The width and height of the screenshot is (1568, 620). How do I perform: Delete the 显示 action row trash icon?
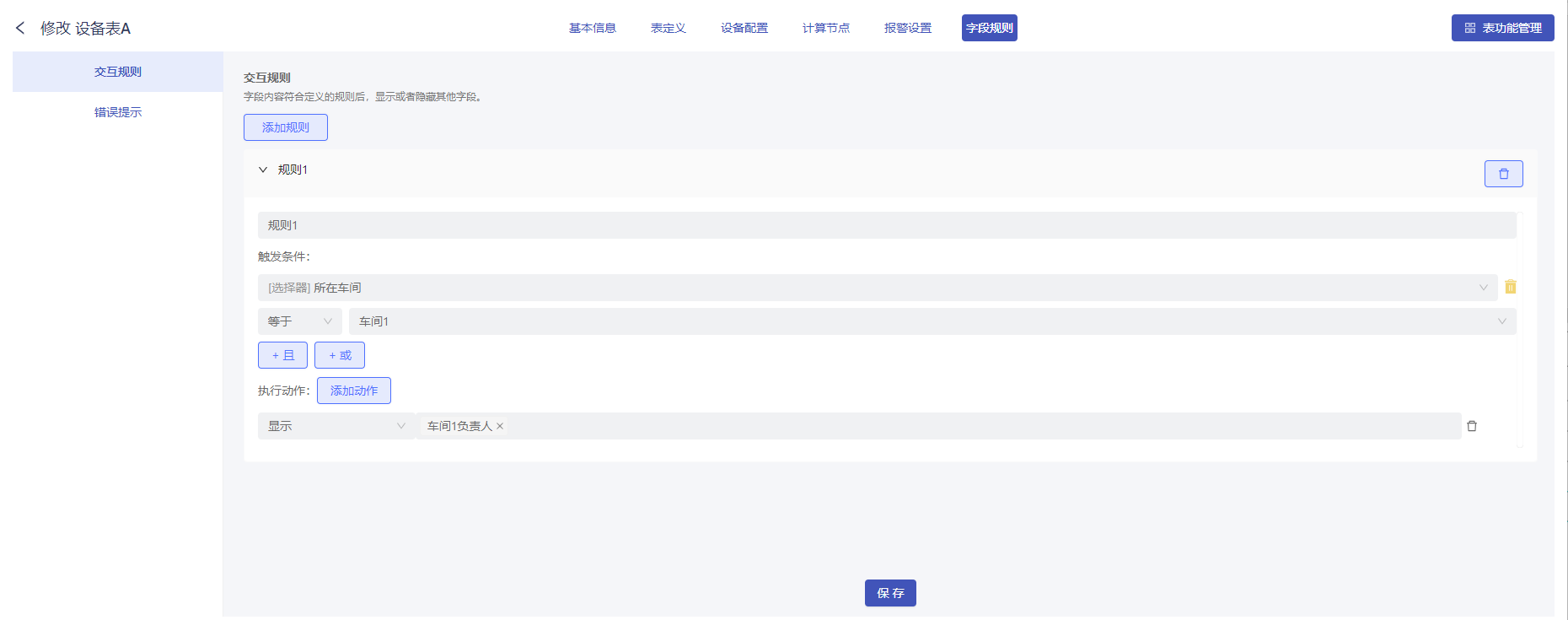(x=1472, y=426)
